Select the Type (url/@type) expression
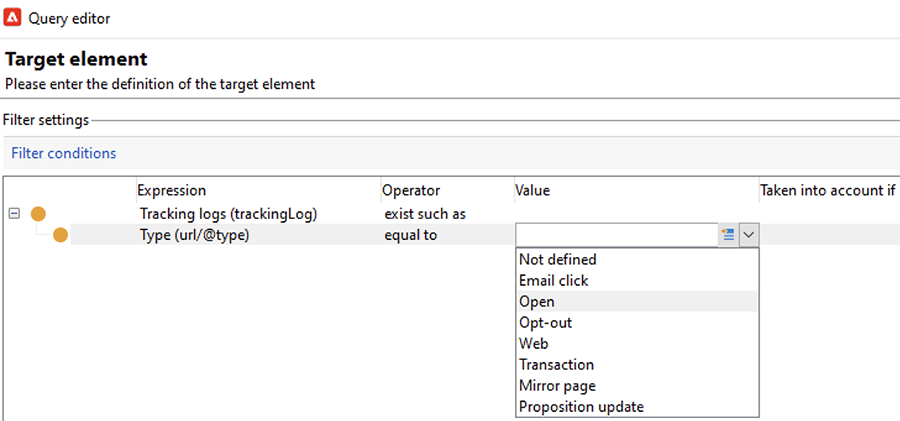Image resolution: width=900 pixels, height=421 pixels. coord(194,235)
